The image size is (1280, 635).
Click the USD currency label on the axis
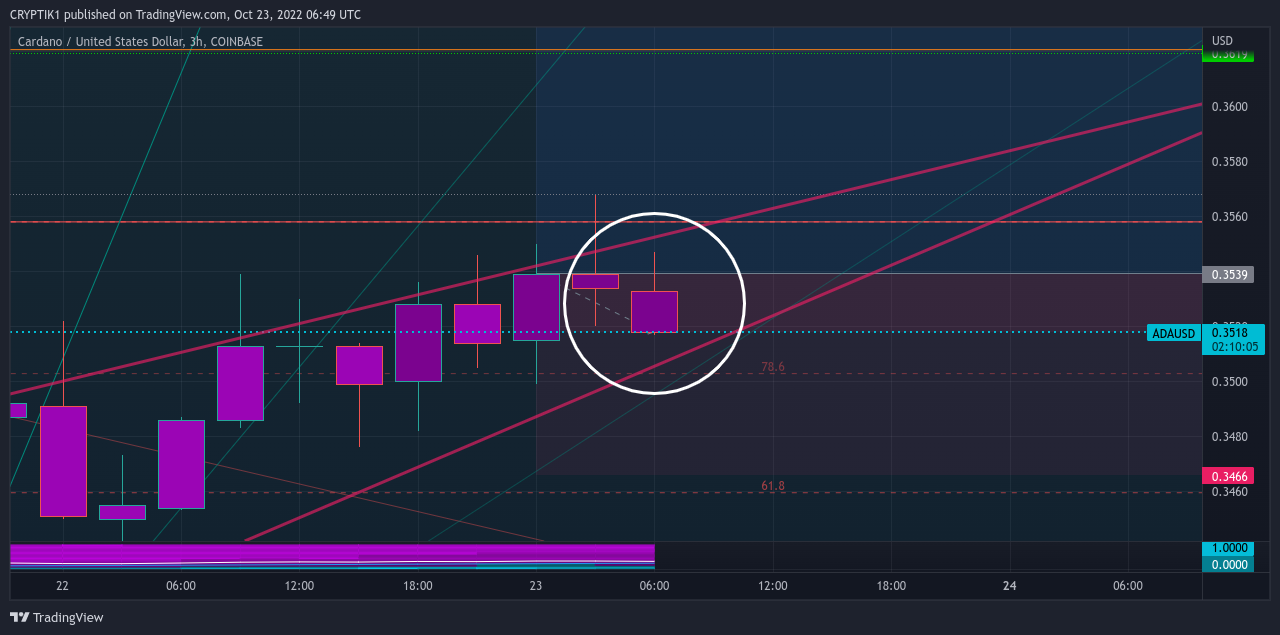tap(1222, 41)
